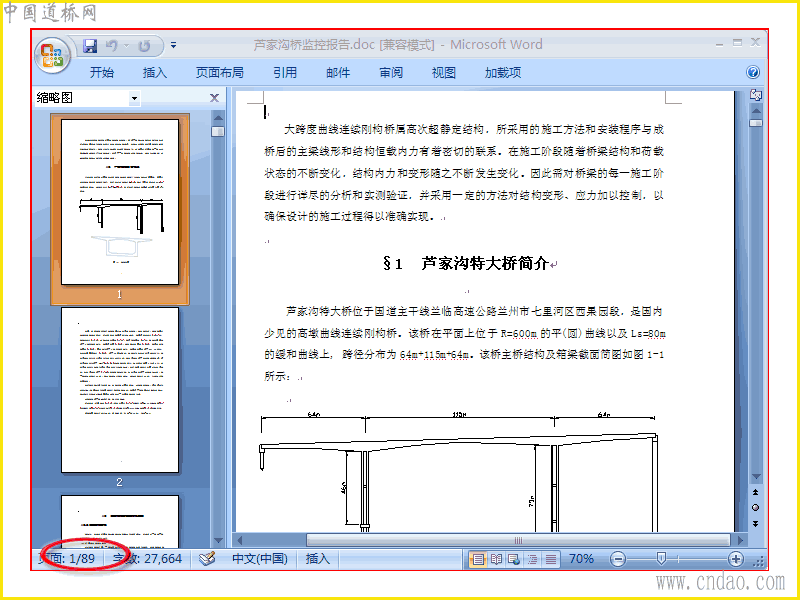Image resolution: width=800 pixels, height=600 pixels.
Task: Save the document with floppy disk icon
Action: coord(90,45)
